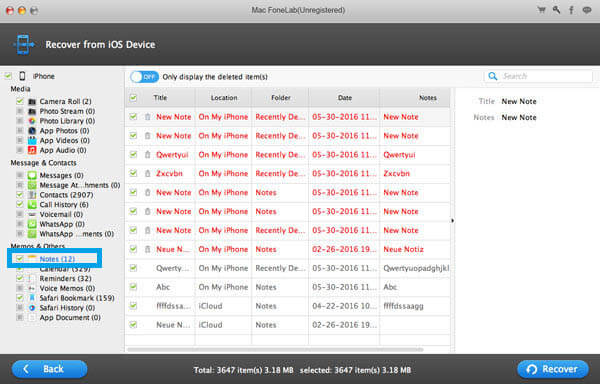Screen dimensions: 600x384
Task: Select Voice Memos (0) in the sidebar
Action: click(67, 288)
